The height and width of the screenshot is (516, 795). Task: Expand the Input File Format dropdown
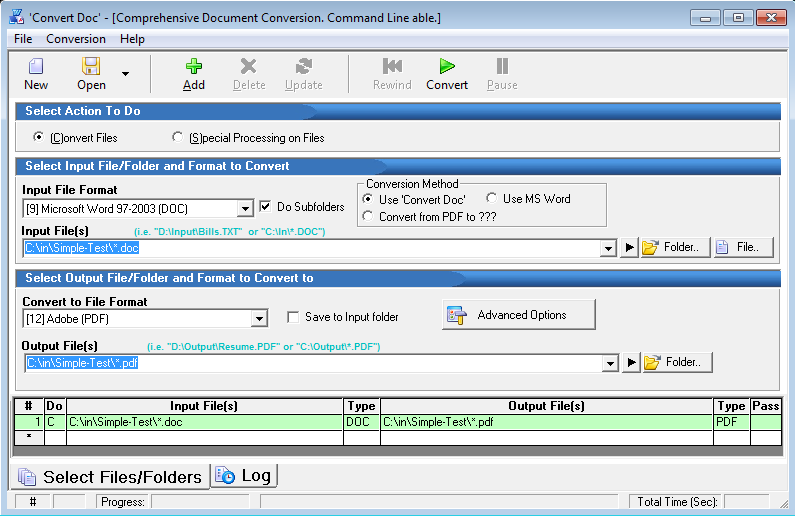coord(245,209)
